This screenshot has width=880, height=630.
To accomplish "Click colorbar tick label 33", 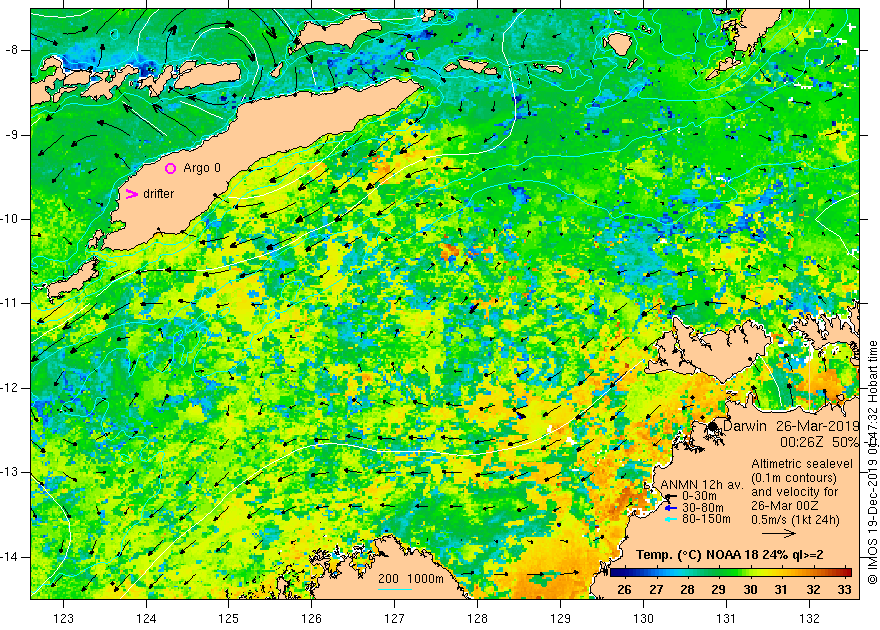I will 845,590.
